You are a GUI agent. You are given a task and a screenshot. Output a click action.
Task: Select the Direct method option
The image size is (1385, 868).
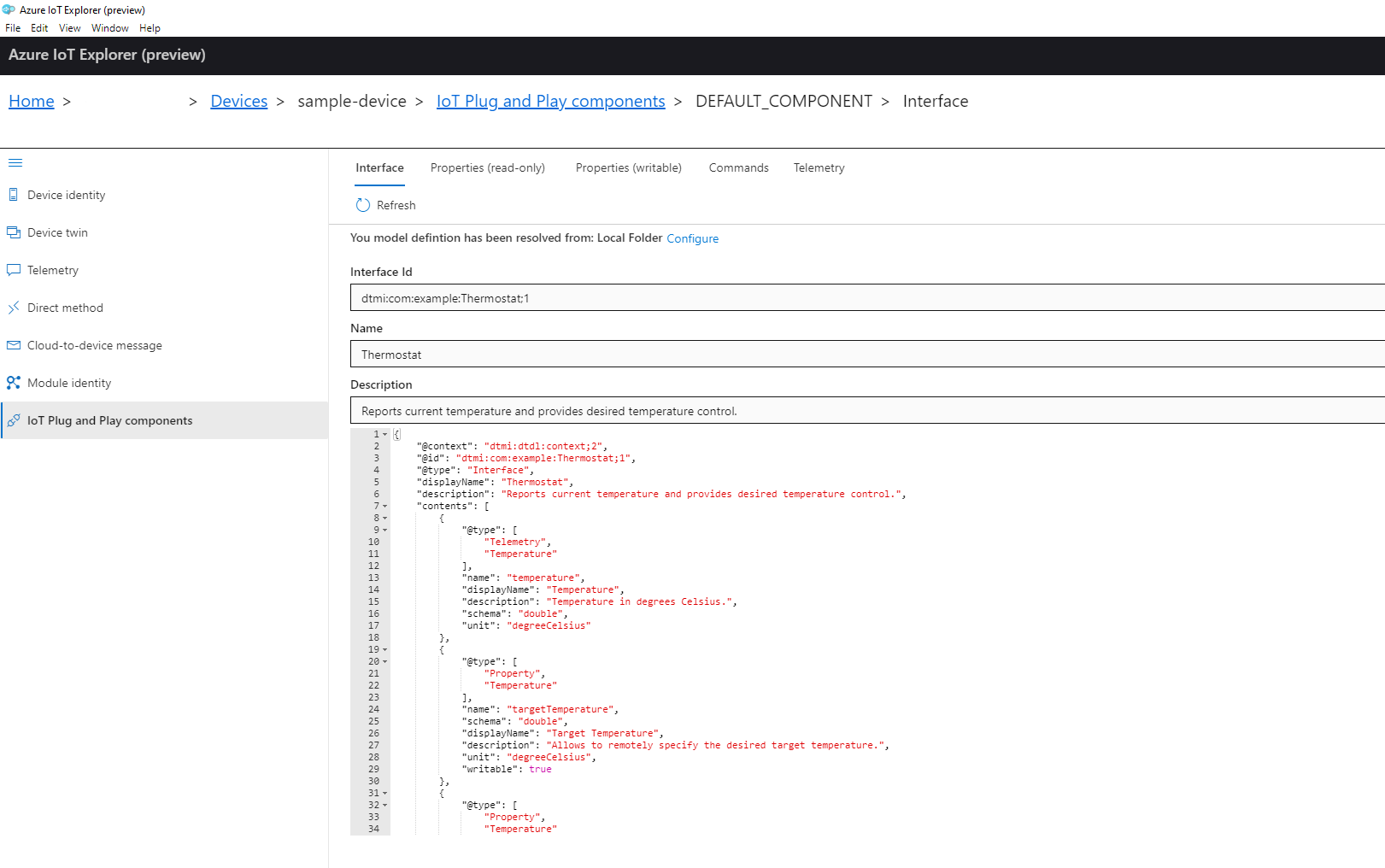point(65,308)
